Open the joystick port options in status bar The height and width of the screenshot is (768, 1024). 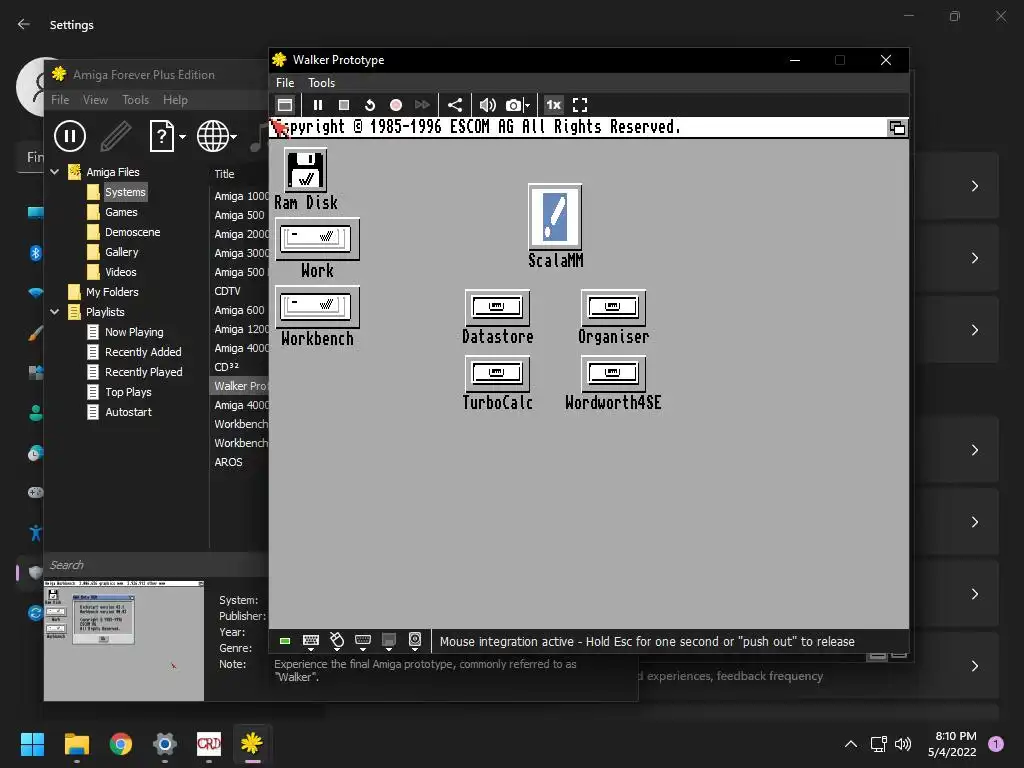coord(363,641)
